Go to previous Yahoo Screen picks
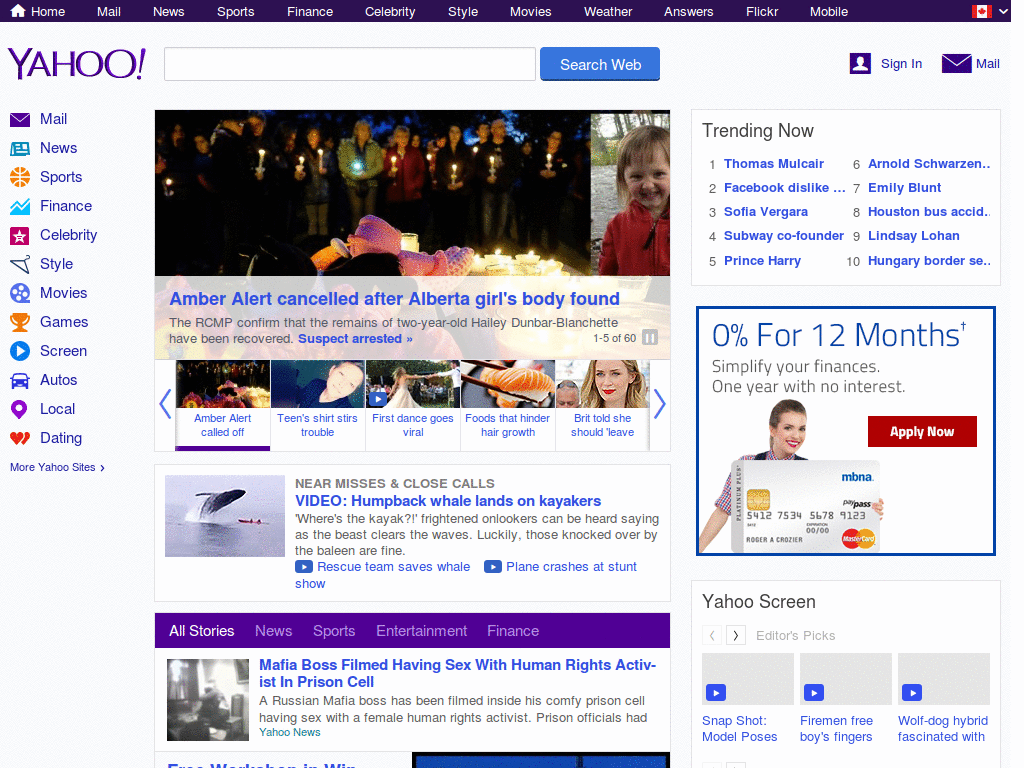The image size is (1024, 768). click(x=712, y=635)
